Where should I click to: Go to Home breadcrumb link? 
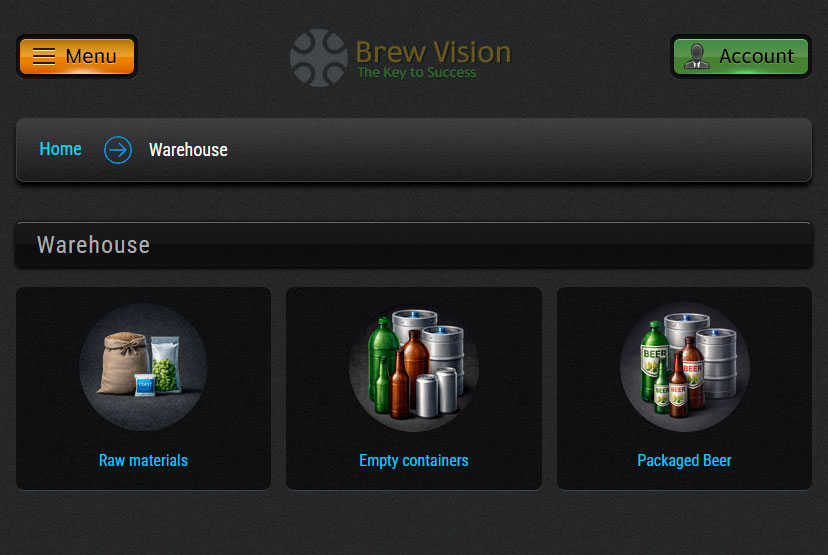click(60, 149)
